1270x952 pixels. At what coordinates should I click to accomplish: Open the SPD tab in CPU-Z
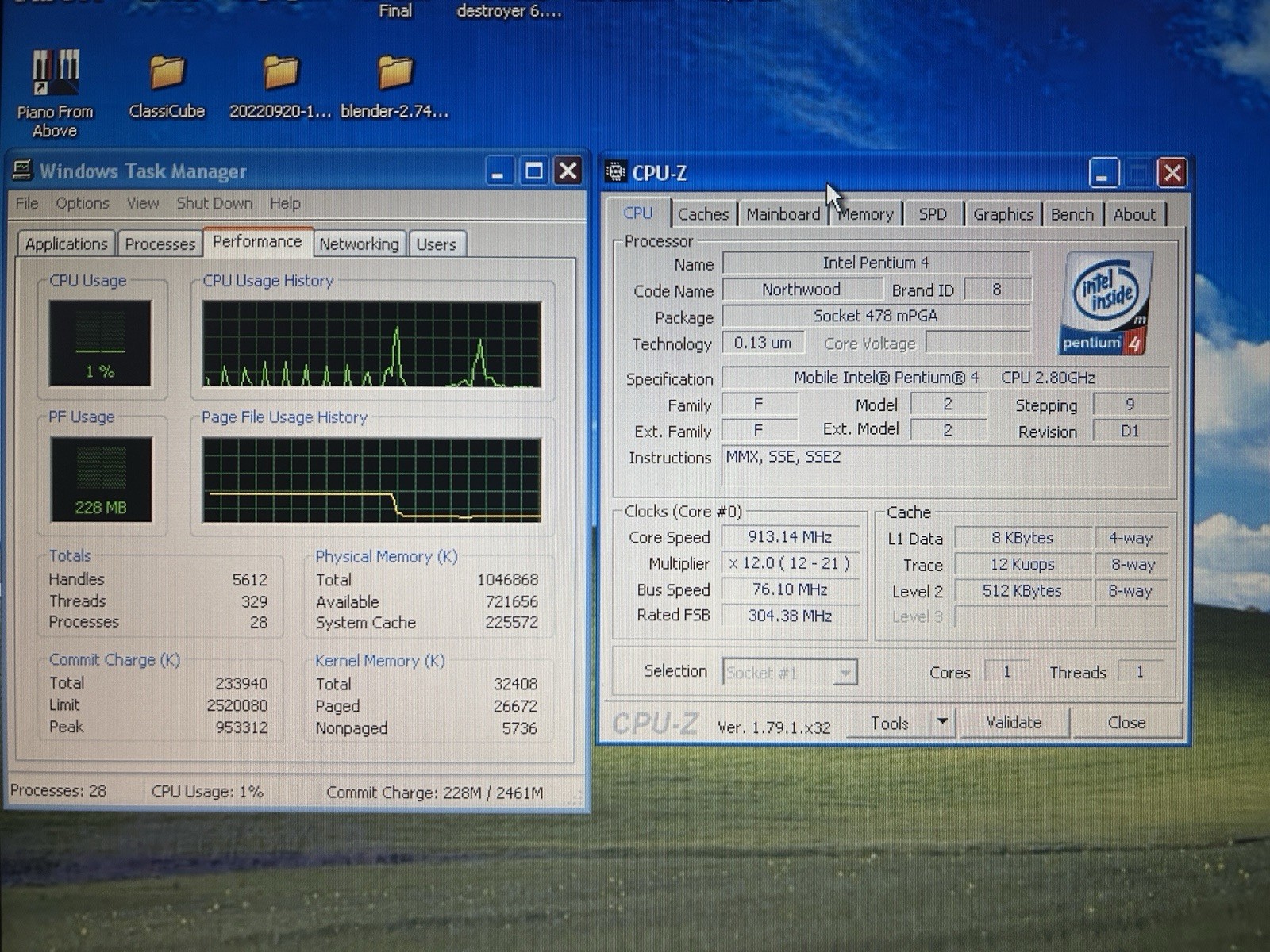point(933,214)
